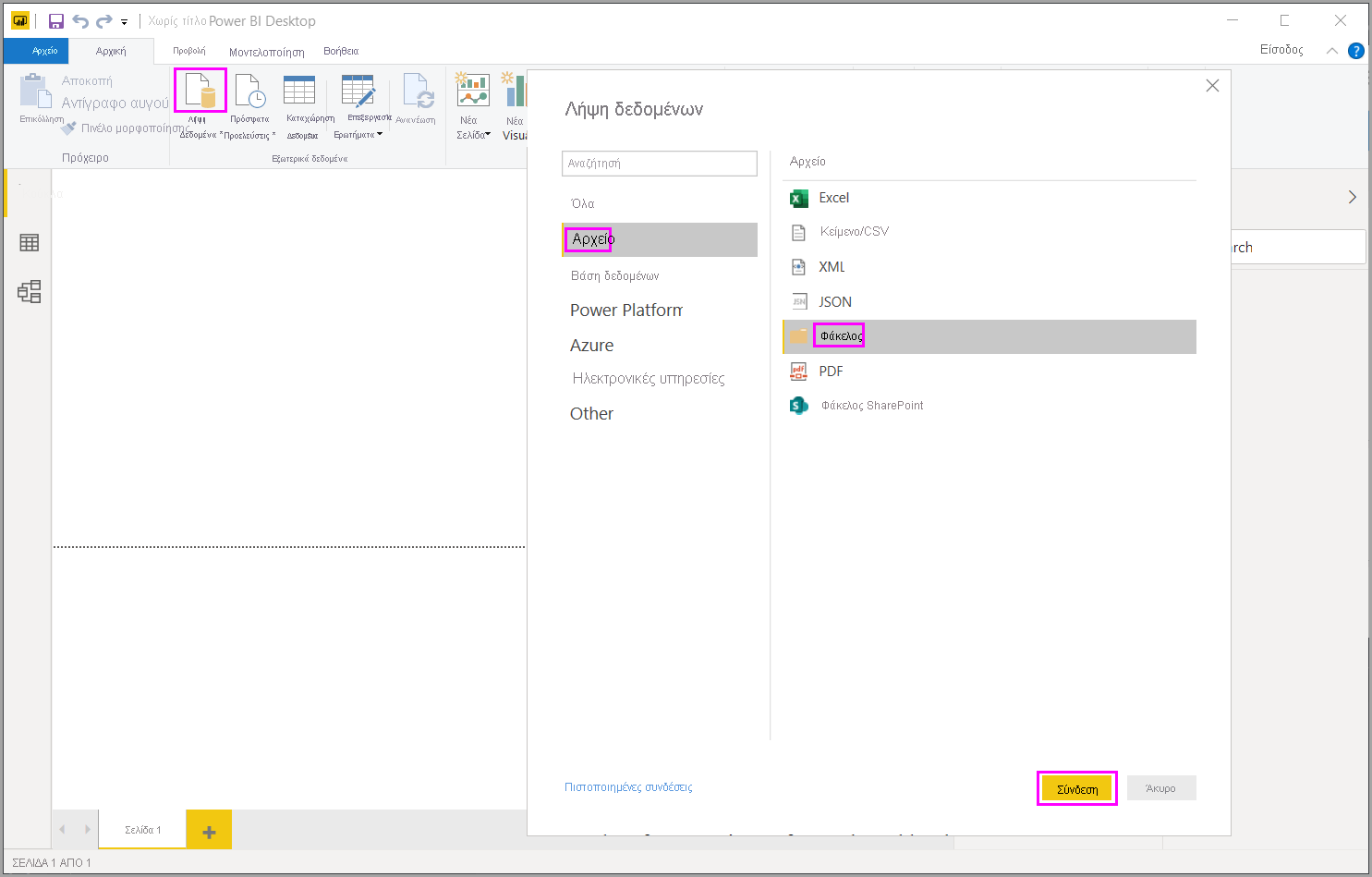The image size is (1372, 877).
Task: Expand the Ερωτήματα dropdown arrow
Action: (380, 135)
